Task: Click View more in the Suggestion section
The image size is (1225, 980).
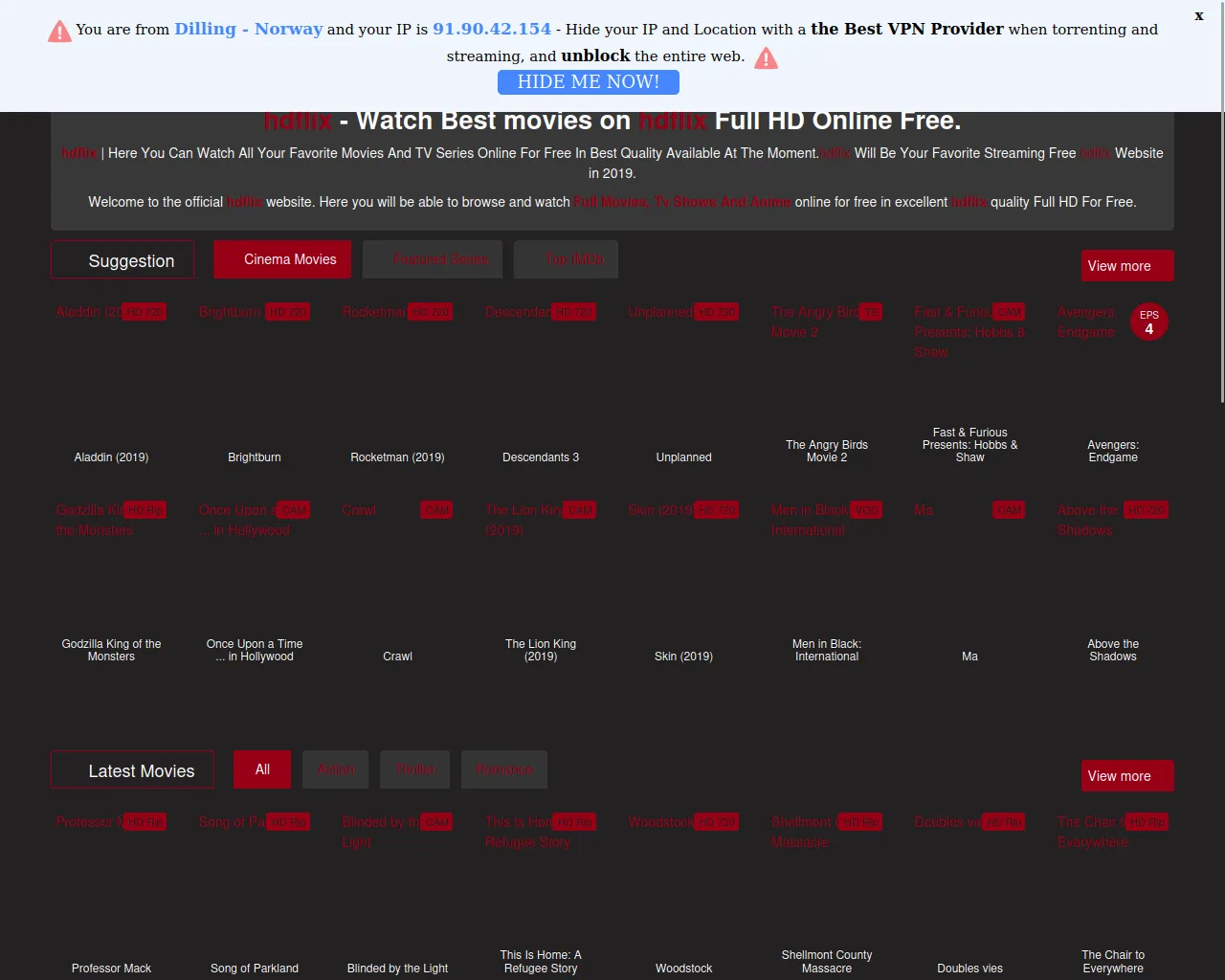Action: point(1127,266)
